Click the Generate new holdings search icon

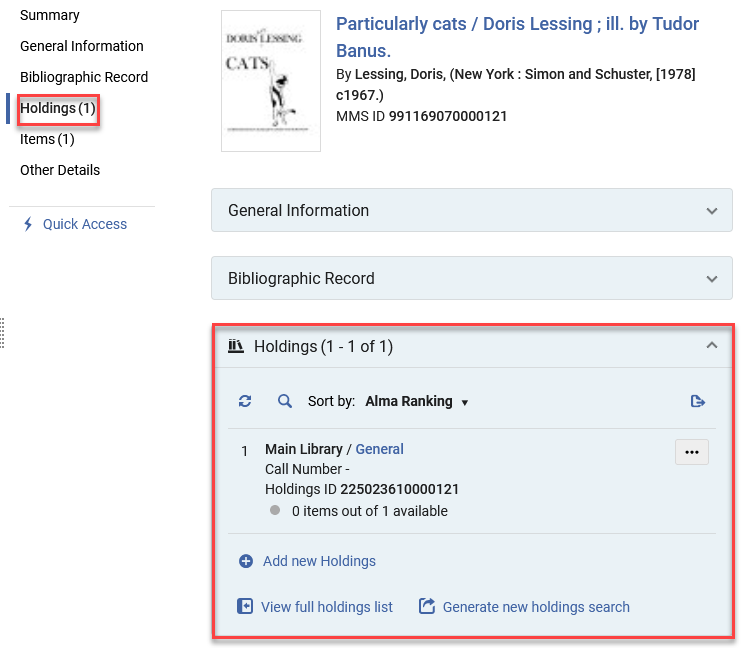[427, 607]
